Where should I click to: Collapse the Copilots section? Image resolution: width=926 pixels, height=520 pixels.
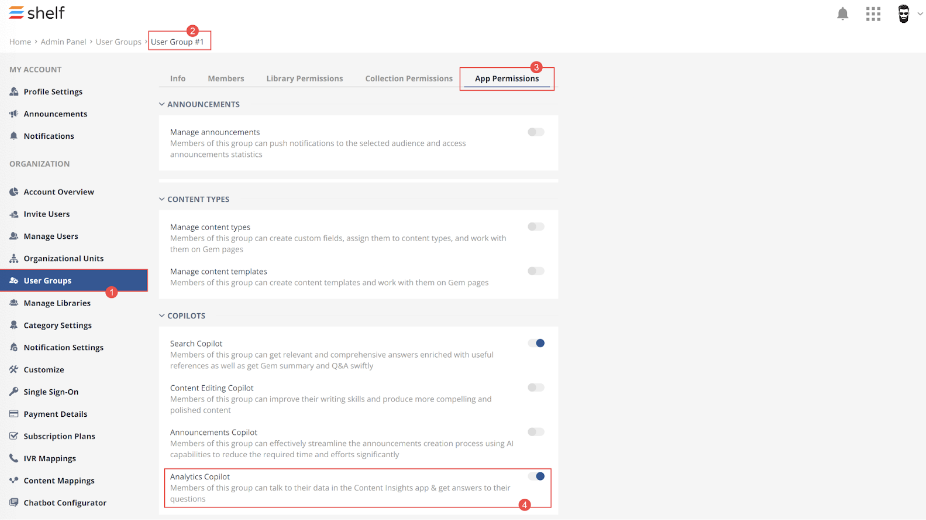tap(161, 316)
